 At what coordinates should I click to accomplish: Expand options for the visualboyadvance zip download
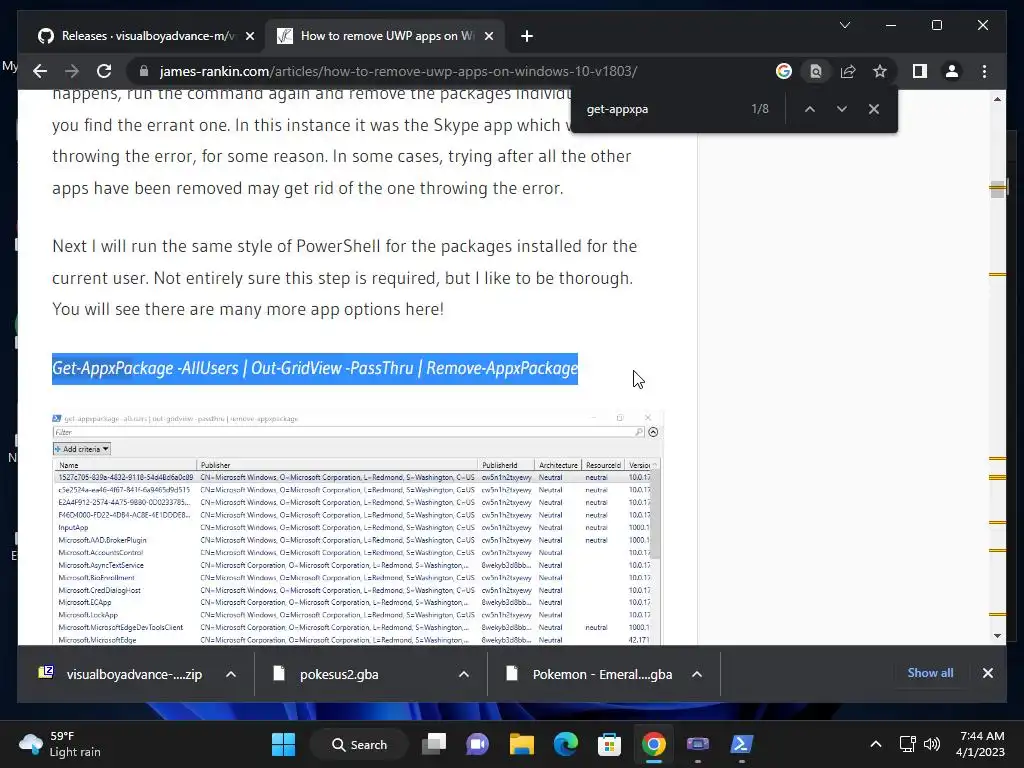click(x=231, y=674)
